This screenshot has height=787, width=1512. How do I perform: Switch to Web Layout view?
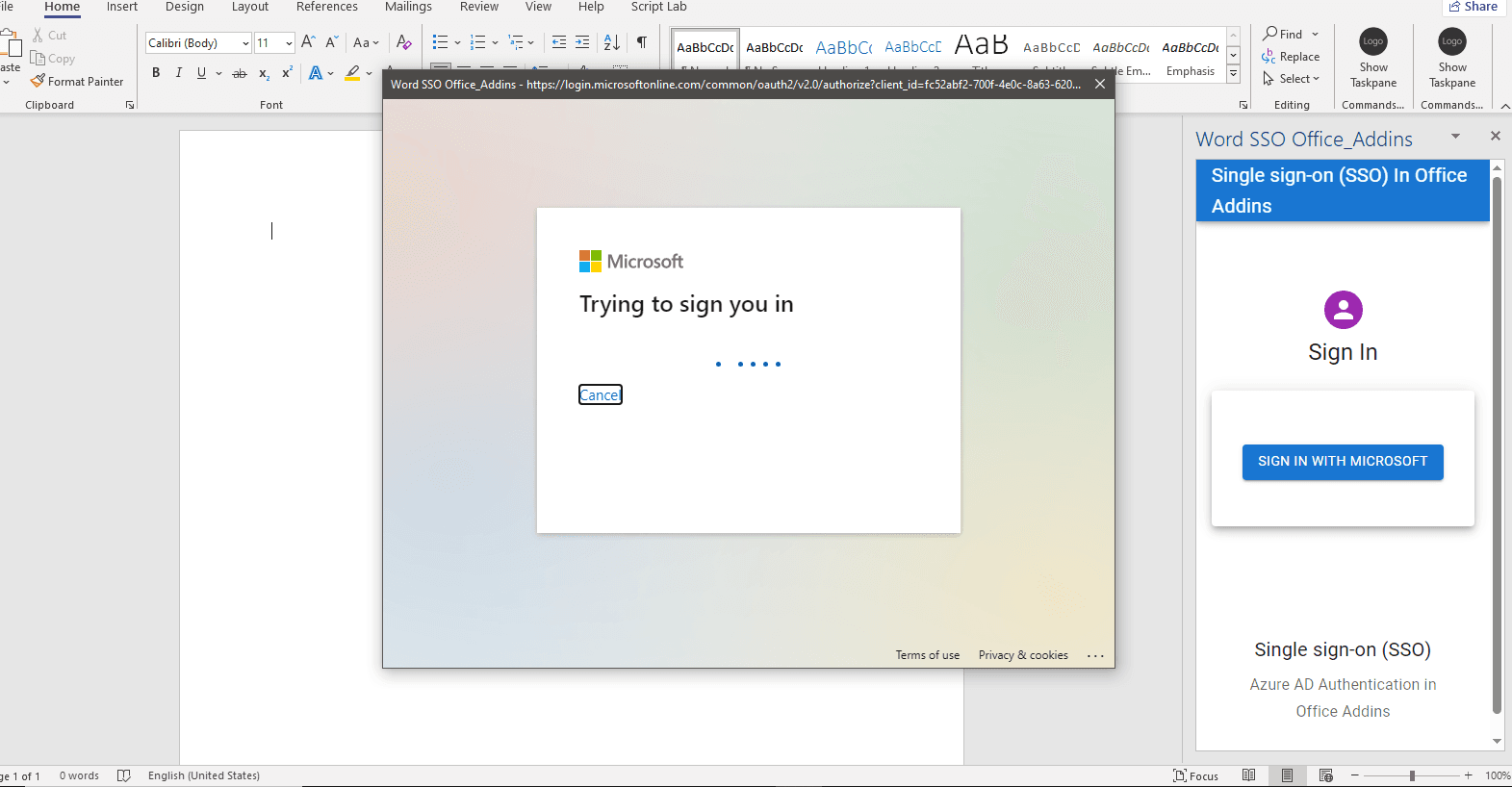[x=1325, y=775]
